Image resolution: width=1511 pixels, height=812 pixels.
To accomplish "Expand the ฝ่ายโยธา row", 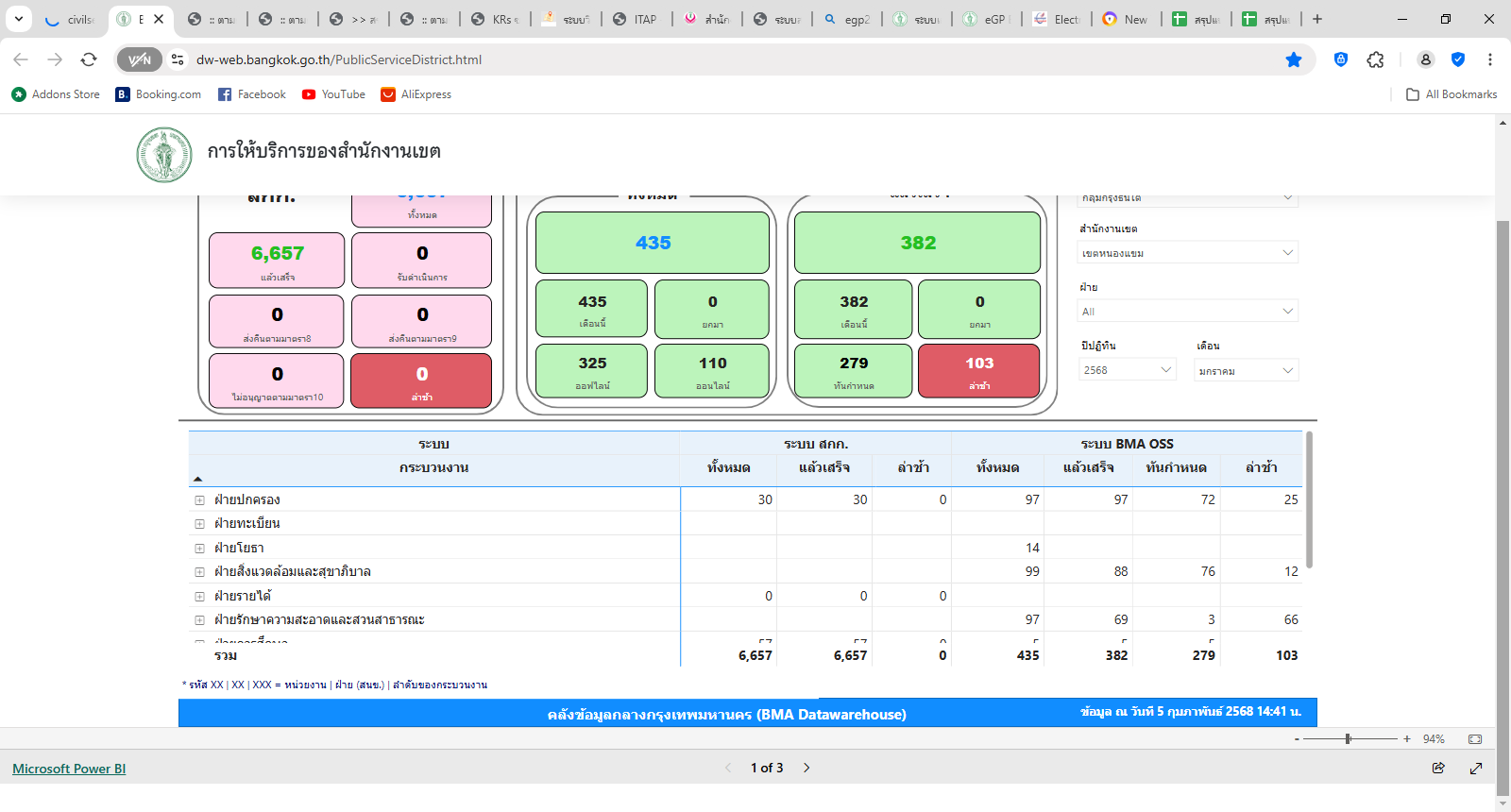I will [x=200, y=549].
